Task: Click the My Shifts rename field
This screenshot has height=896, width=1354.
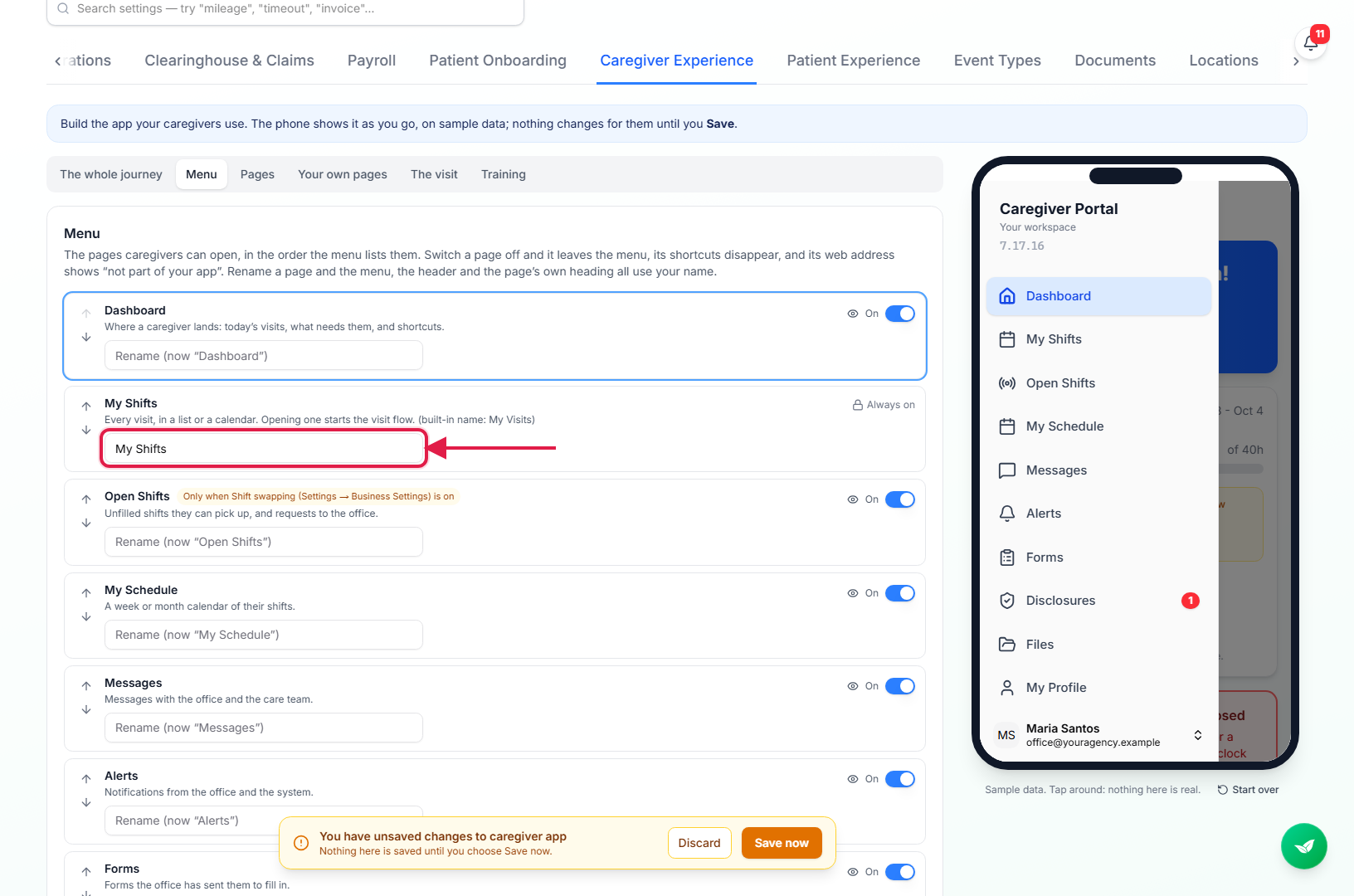Action: (x=264, y=449)
